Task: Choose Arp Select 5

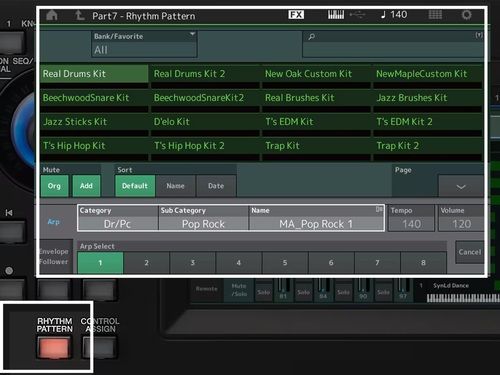Action: tap(285, 263)
